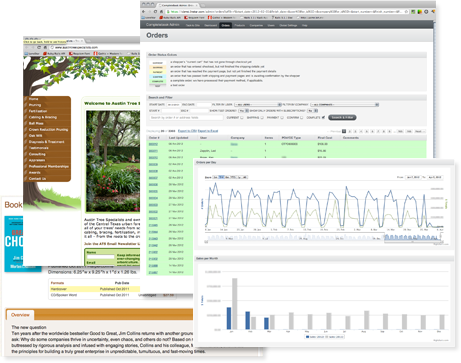
Task: Click the bookmark star in the Orders address bar
Action: point(406,11)
